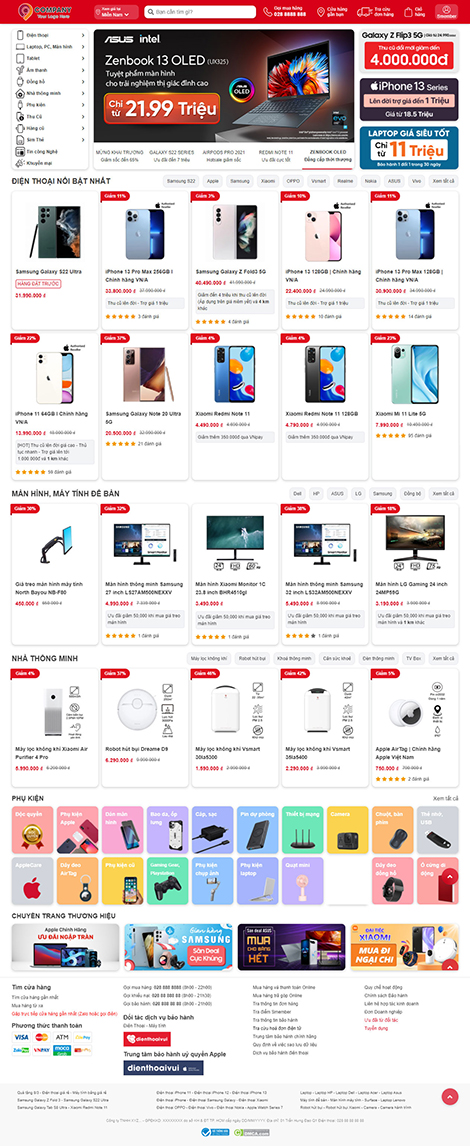Filter phones by Samsung S22 tag
The width and height of the screenshot is (470, 1146).
pyautogui.click(x=181, y=181)
